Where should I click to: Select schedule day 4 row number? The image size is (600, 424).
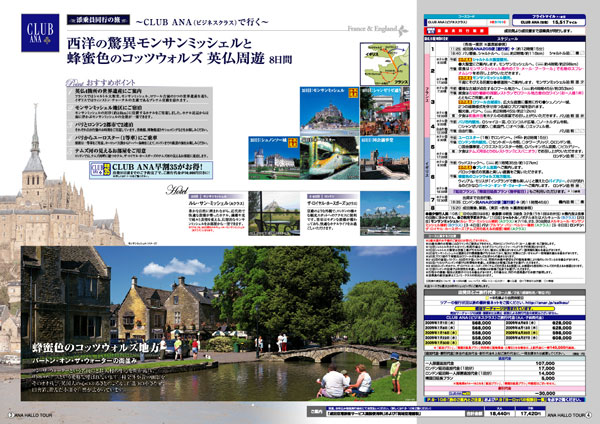tap(432, 126)
